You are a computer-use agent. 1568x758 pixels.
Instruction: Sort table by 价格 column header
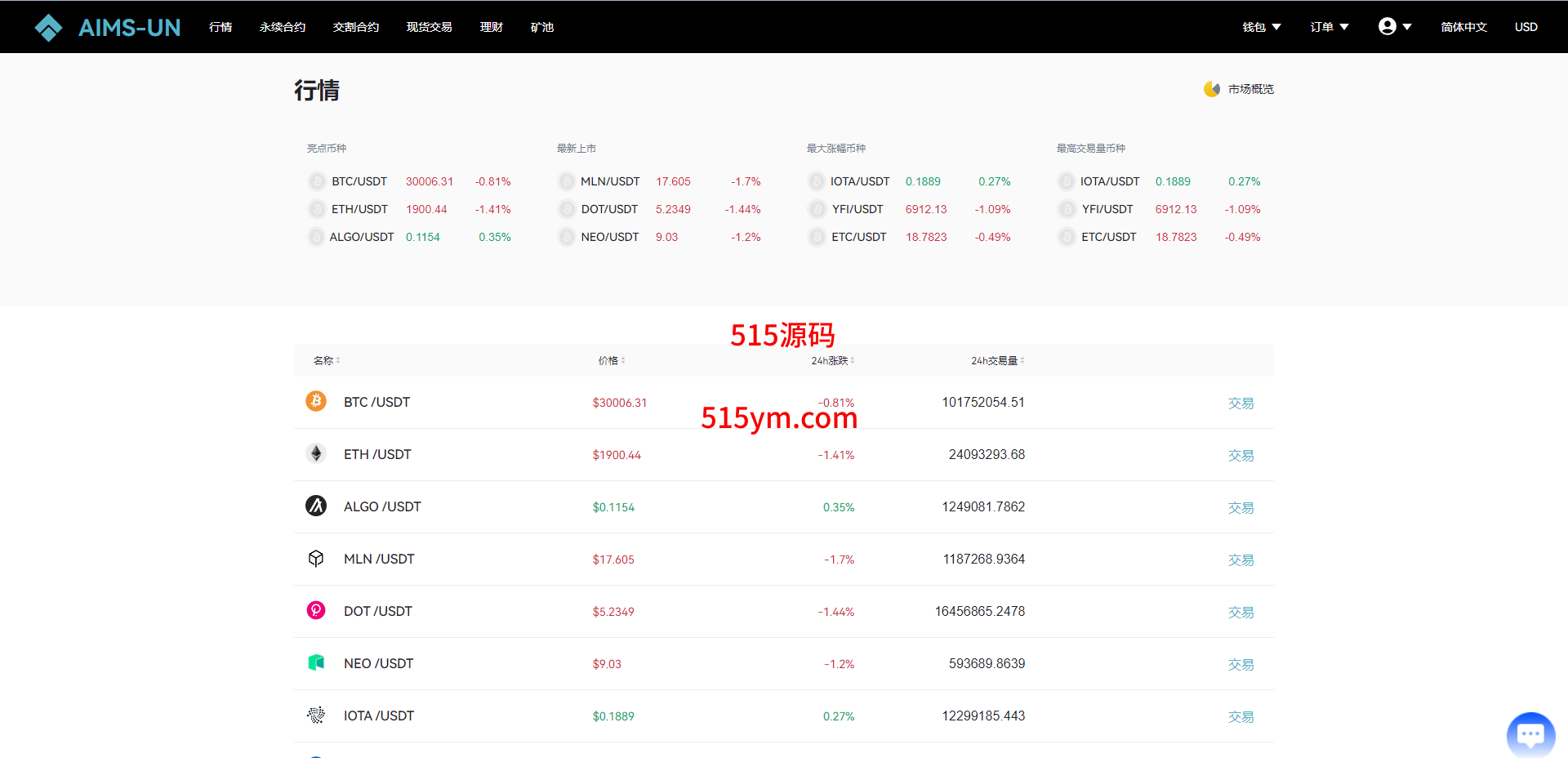[611, 360]
